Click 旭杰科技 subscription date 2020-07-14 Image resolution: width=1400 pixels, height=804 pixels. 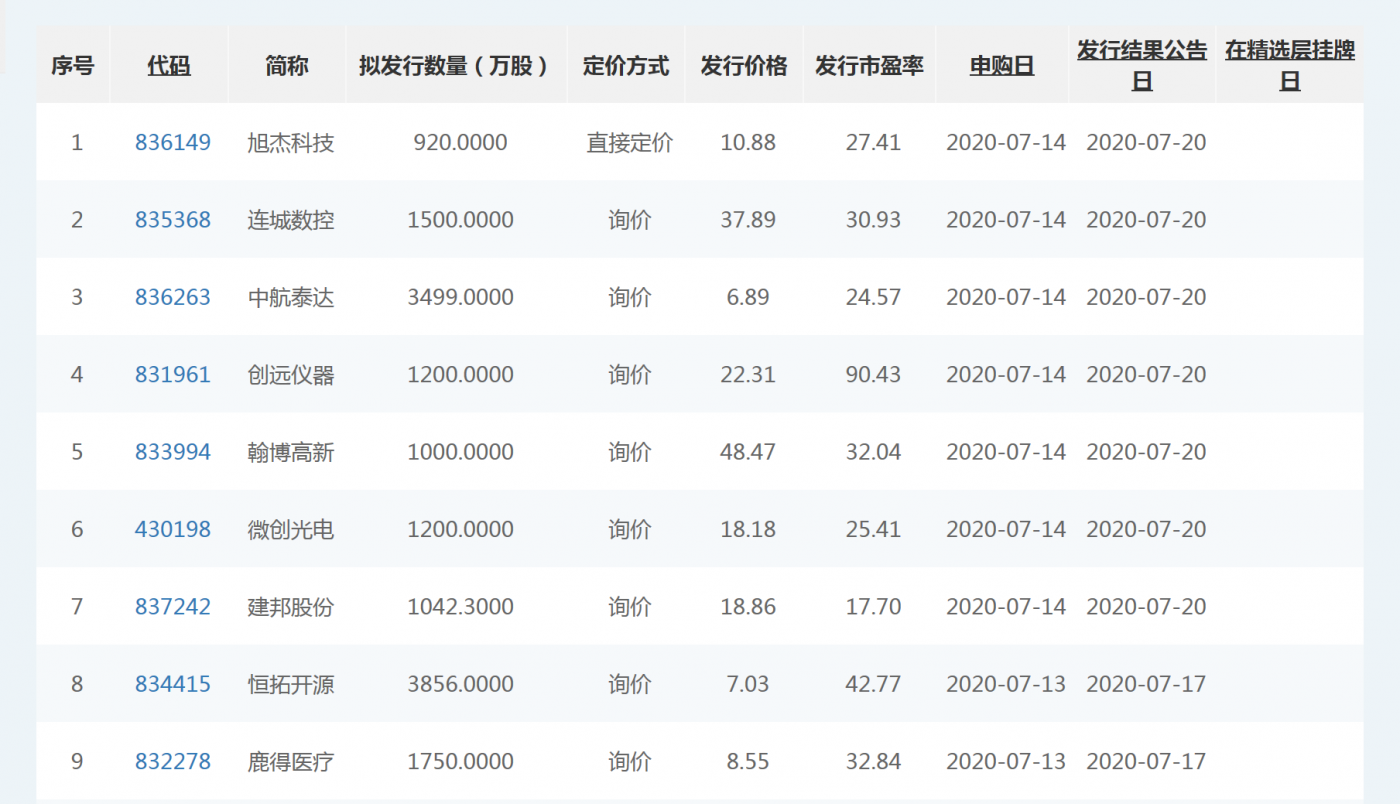point(1006,142)
